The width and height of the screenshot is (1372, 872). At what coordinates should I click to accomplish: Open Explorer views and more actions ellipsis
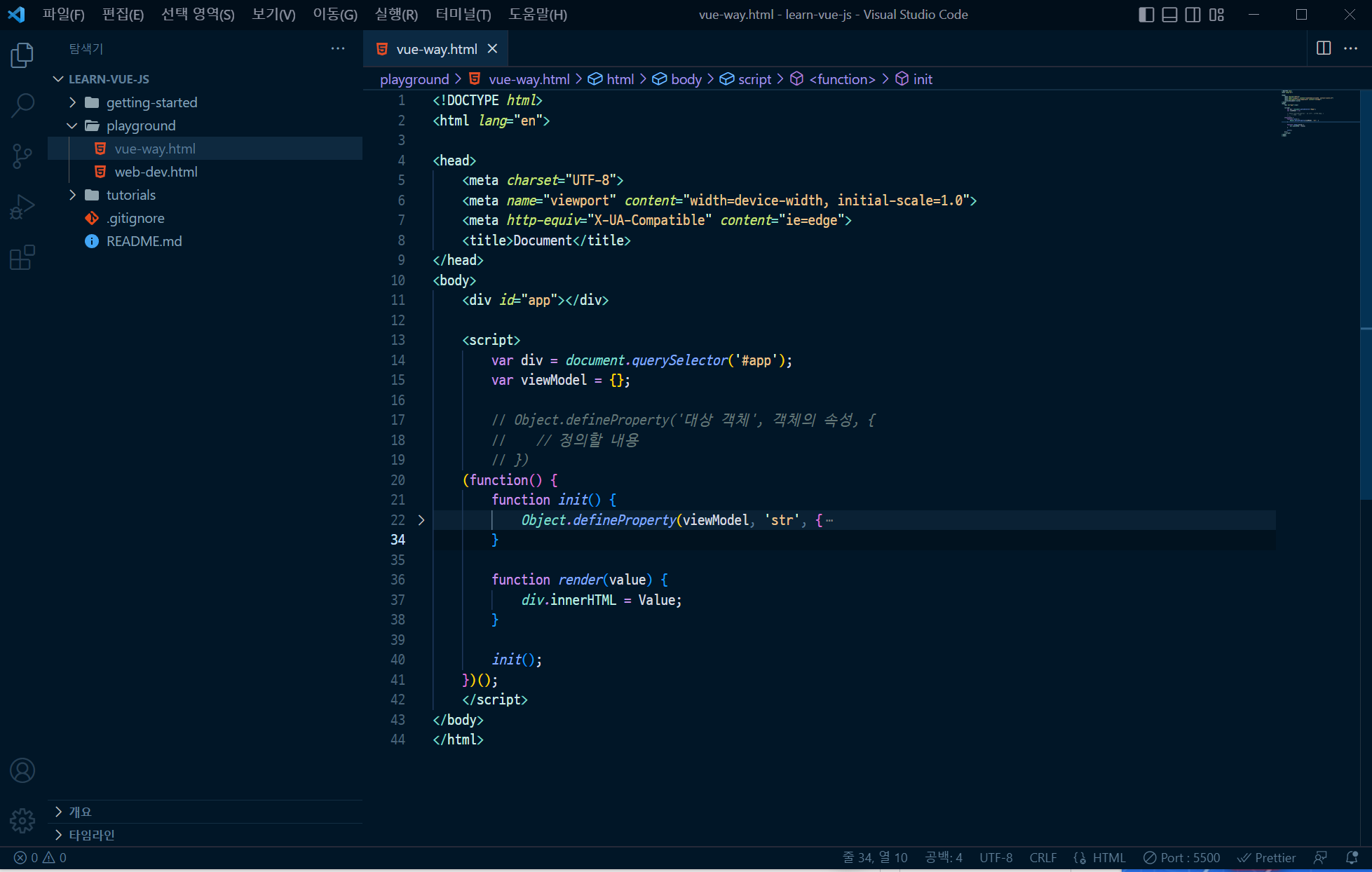click(x=338, y=48)
